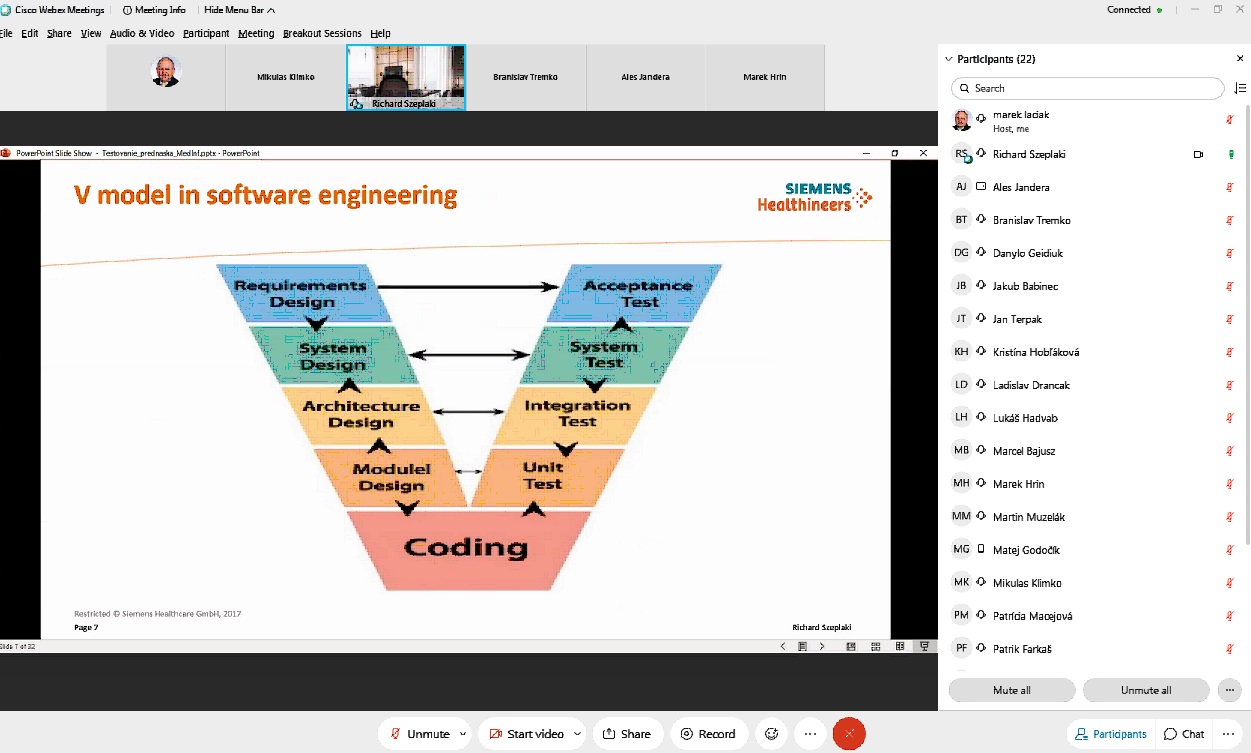The height and width of the screenshot is (753, 1251).
Task: Open the Audio & Video menu
Action: 142,33
